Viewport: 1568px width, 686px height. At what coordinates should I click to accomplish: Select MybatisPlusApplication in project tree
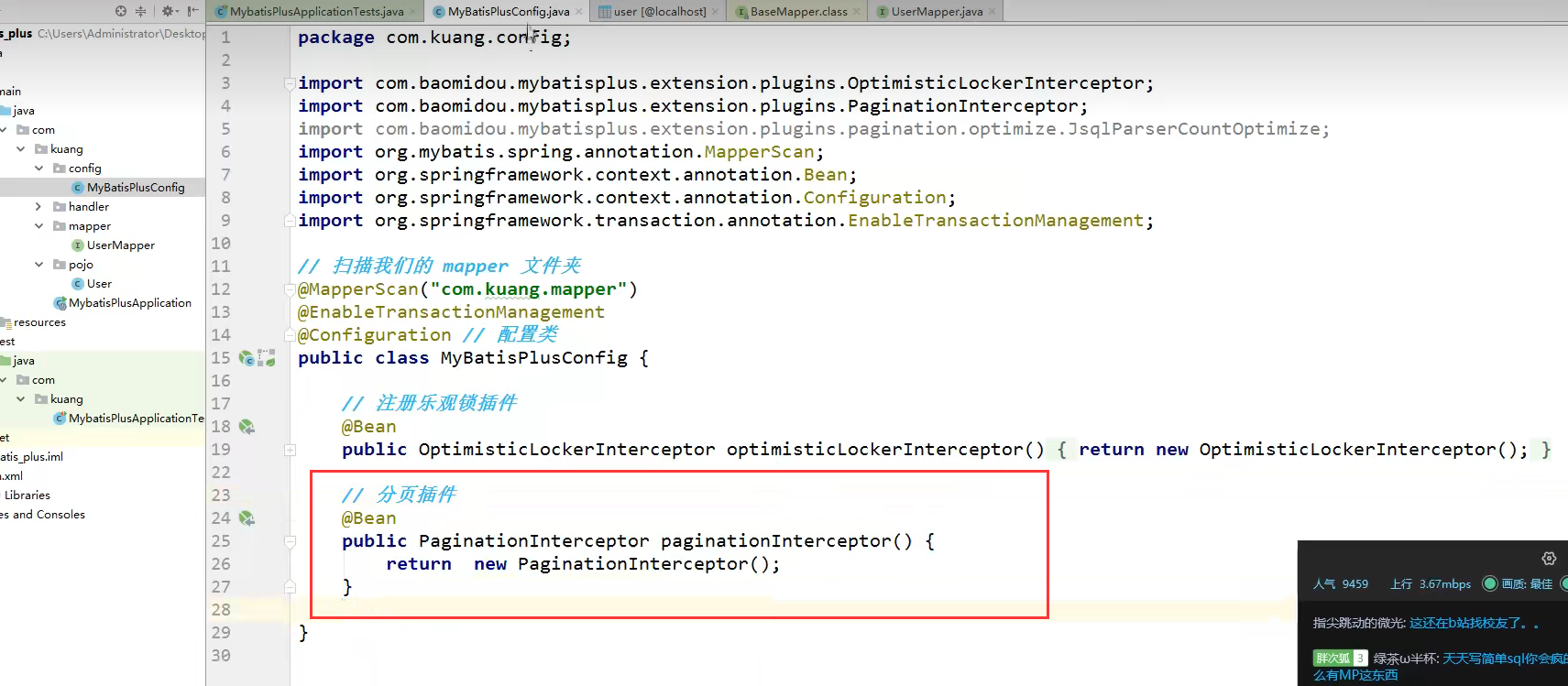pos(130,303)
